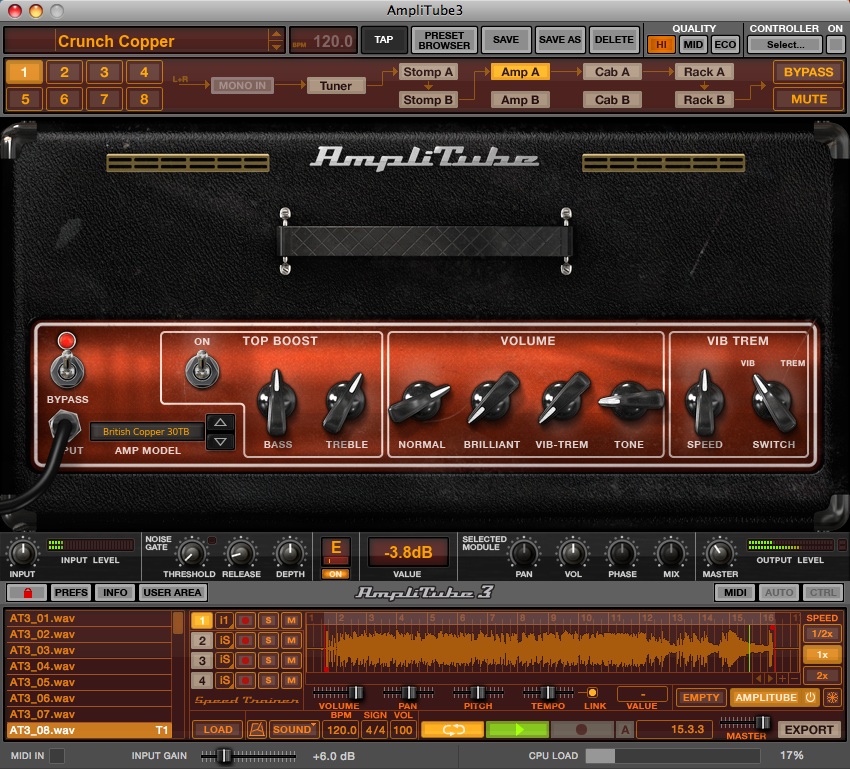Image resolution: width=850 pixels, height=769 pixels.
Task: Open the CONTROLLER Select... dropdown
Action: point(785,44)
